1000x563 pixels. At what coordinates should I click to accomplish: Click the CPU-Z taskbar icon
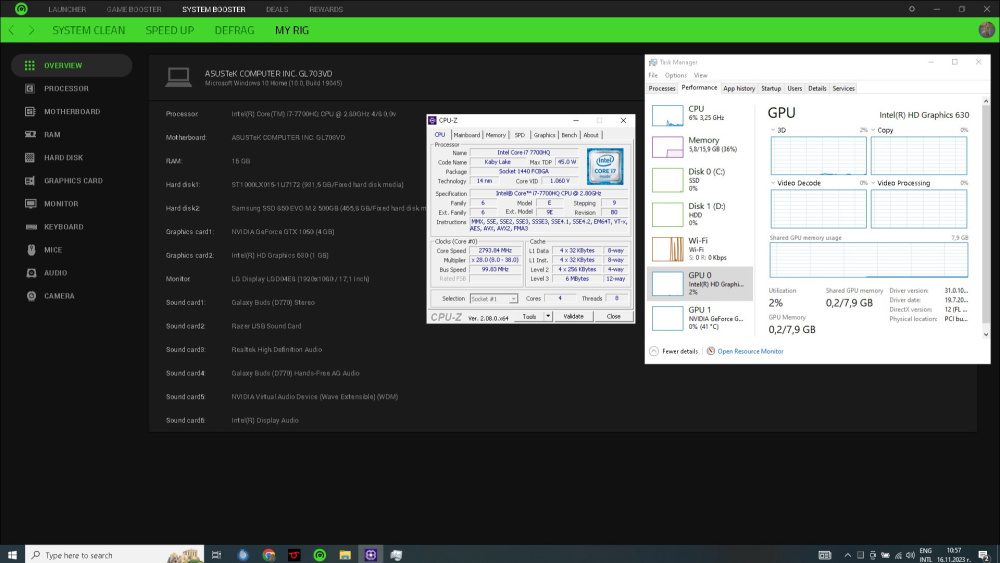[371, 555]
